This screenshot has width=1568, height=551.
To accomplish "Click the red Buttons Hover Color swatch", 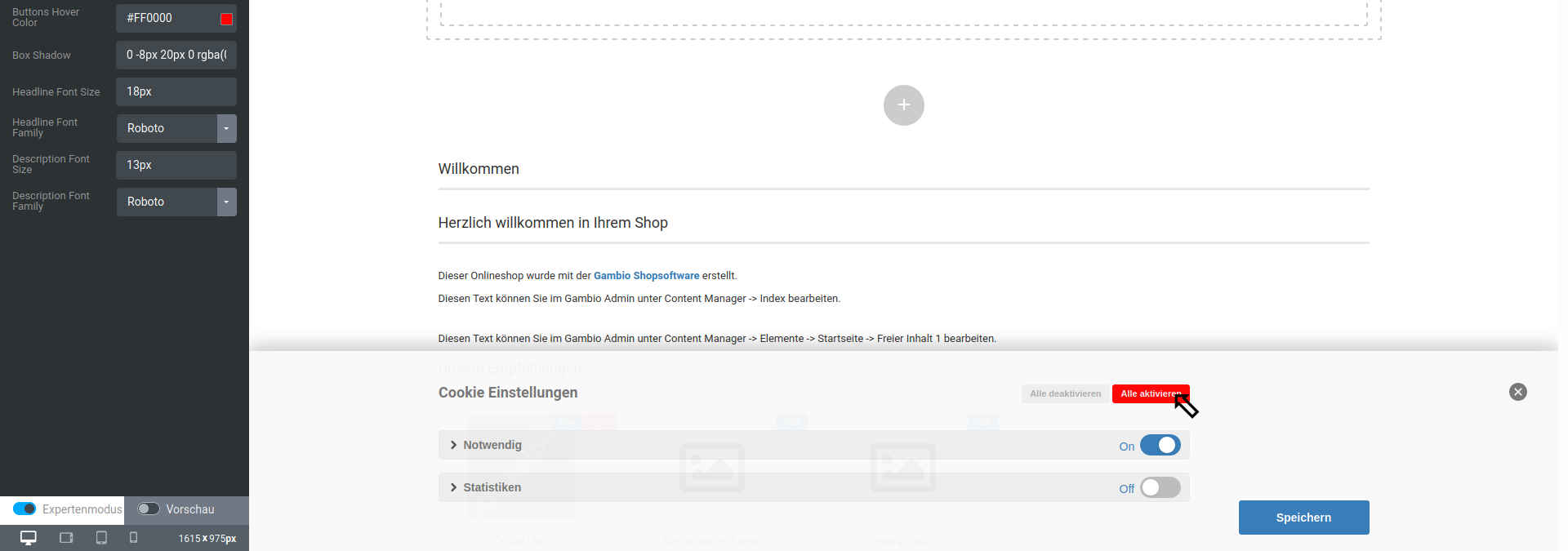I will pos(227,19).
